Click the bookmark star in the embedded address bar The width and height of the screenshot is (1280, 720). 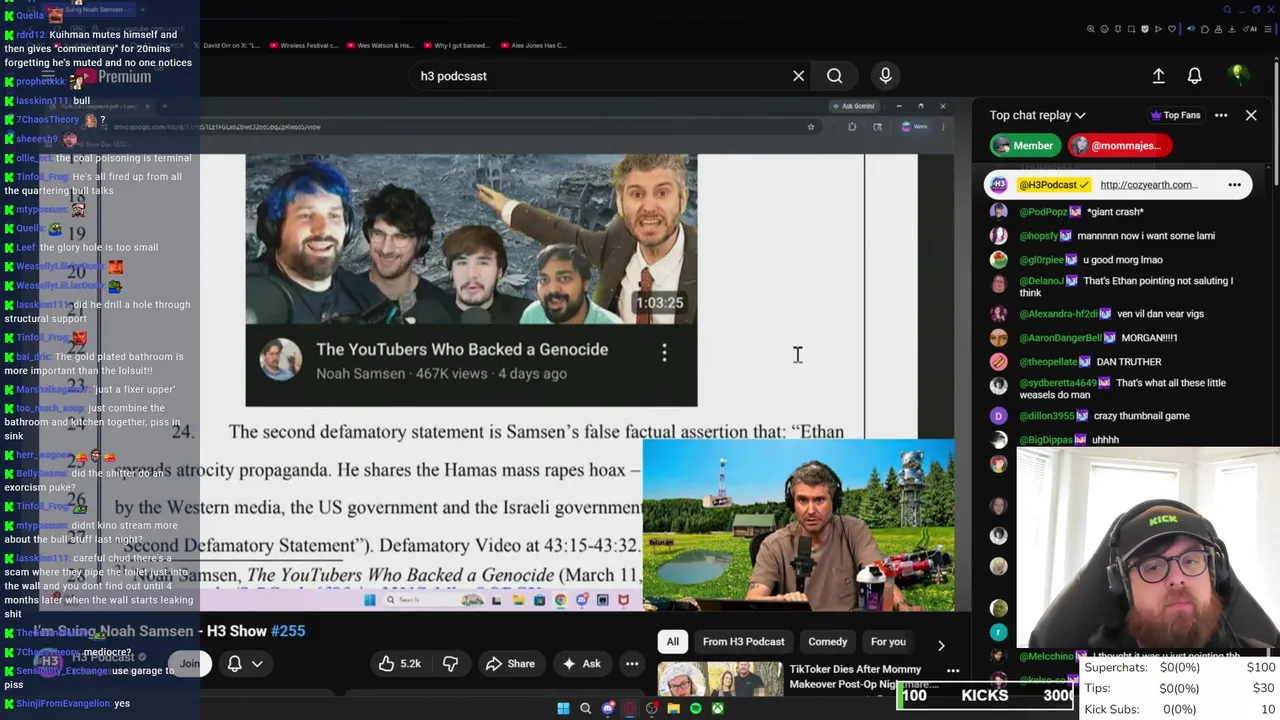tap(811, 127)
